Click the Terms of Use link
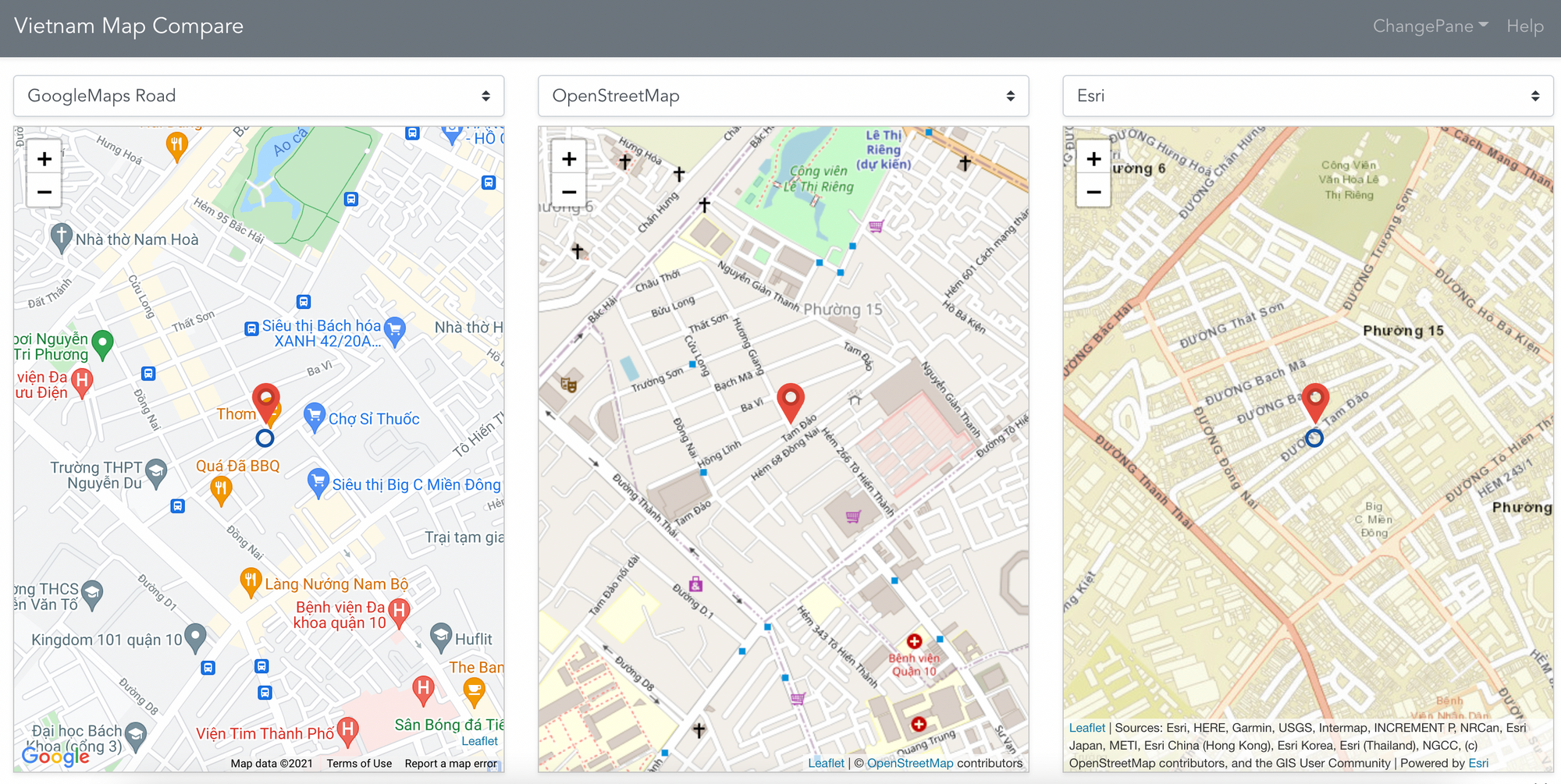The height and width of the screenshot is (784, 1561). (359, 764)
